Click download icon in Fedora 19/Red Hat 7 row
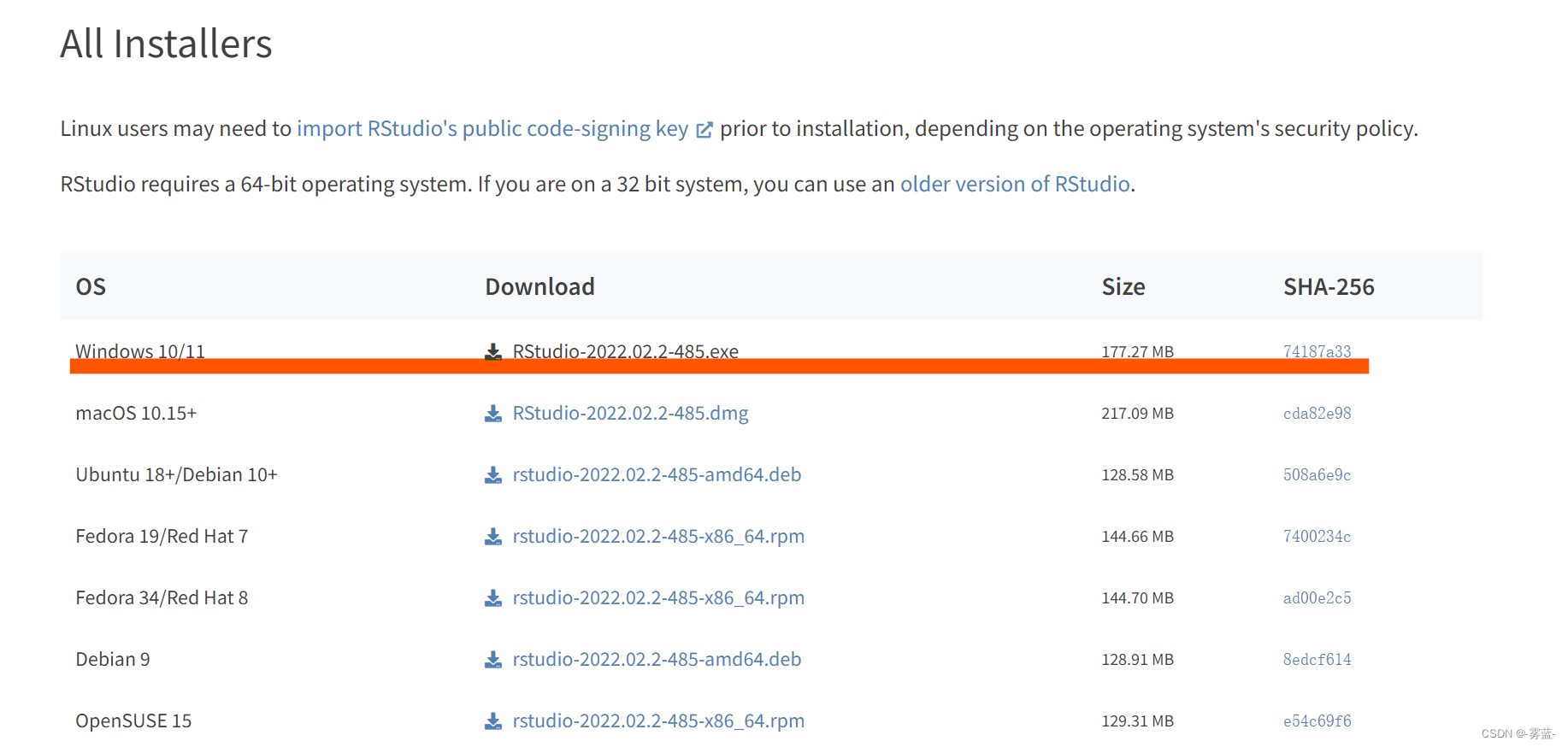 point(493,537)
